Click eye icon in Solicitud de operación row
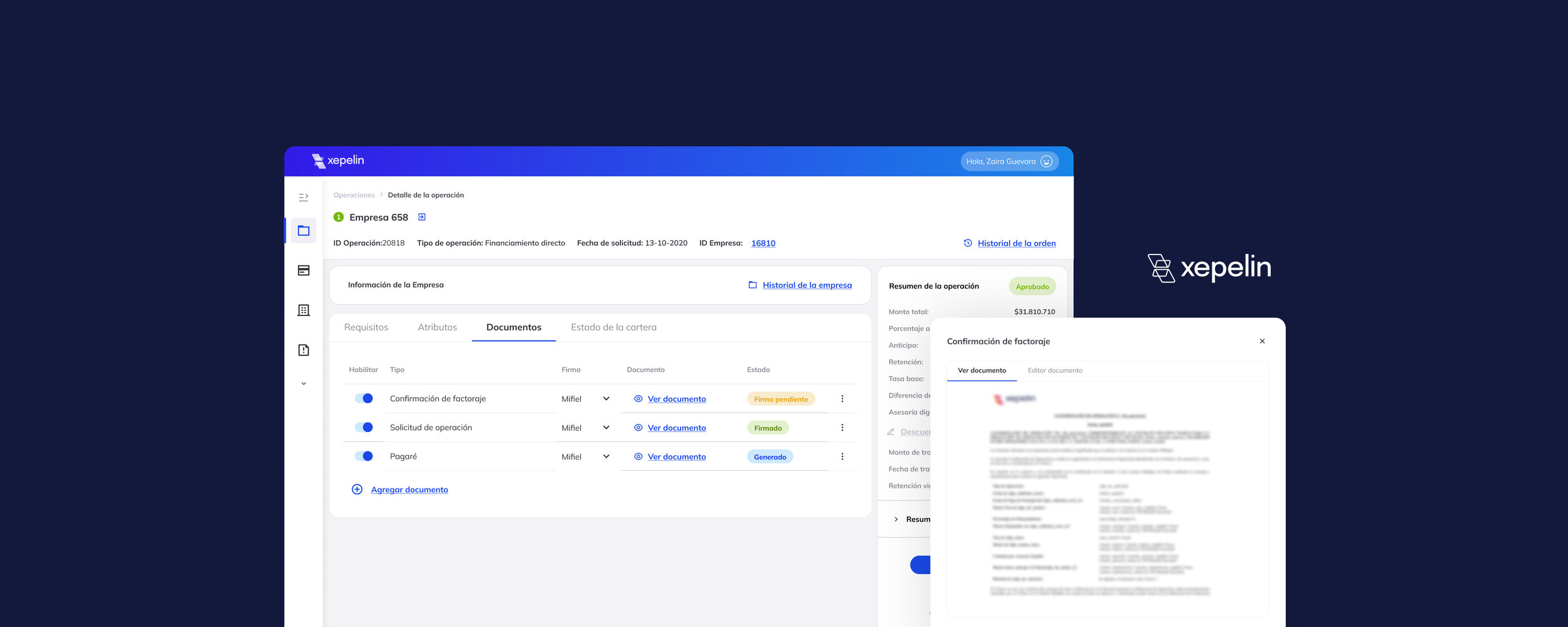The width and height of the screenshot is (1568, 627). point(638,428)
